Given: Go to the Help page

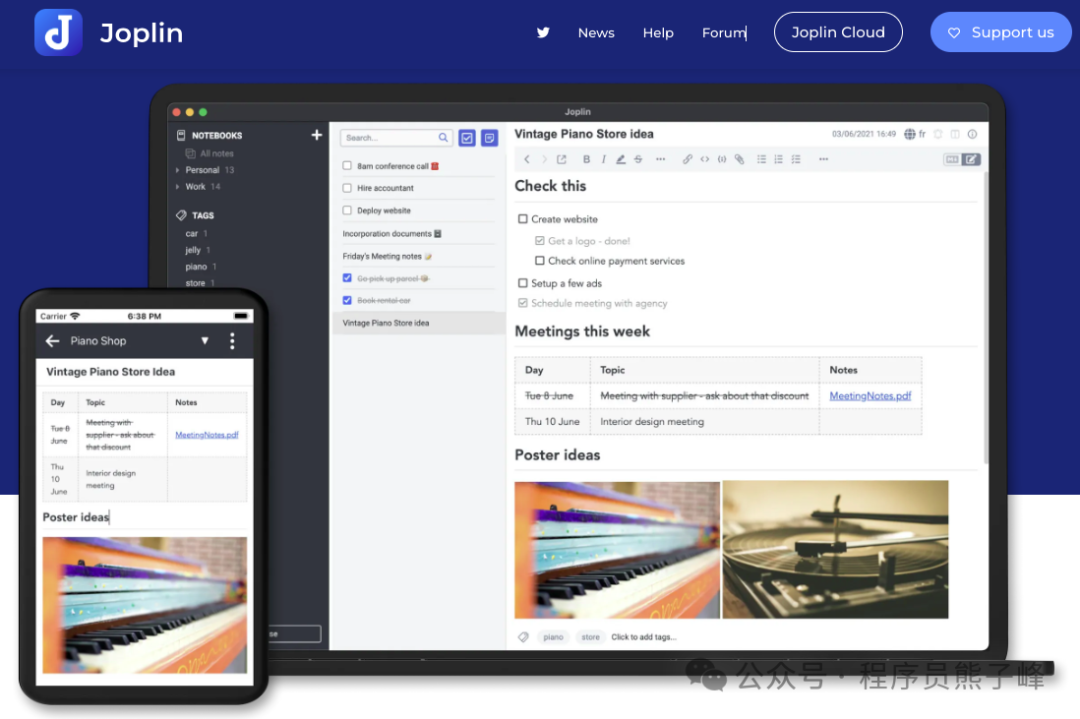Looking at the screenshot, I should click(x=658, y=32).
